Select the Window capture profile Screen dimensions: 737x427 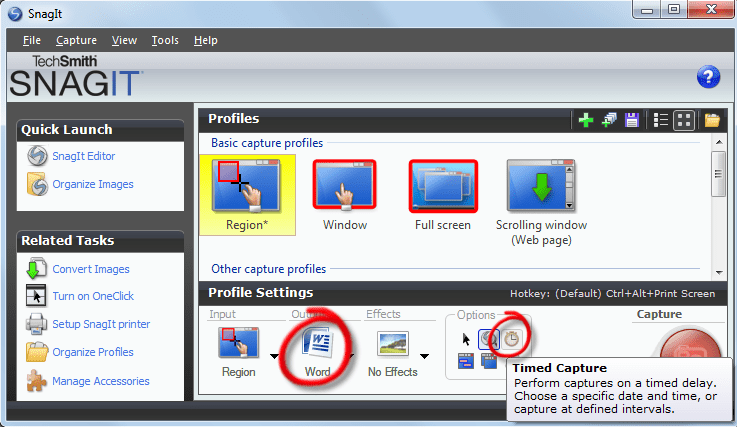click(345, 195)
